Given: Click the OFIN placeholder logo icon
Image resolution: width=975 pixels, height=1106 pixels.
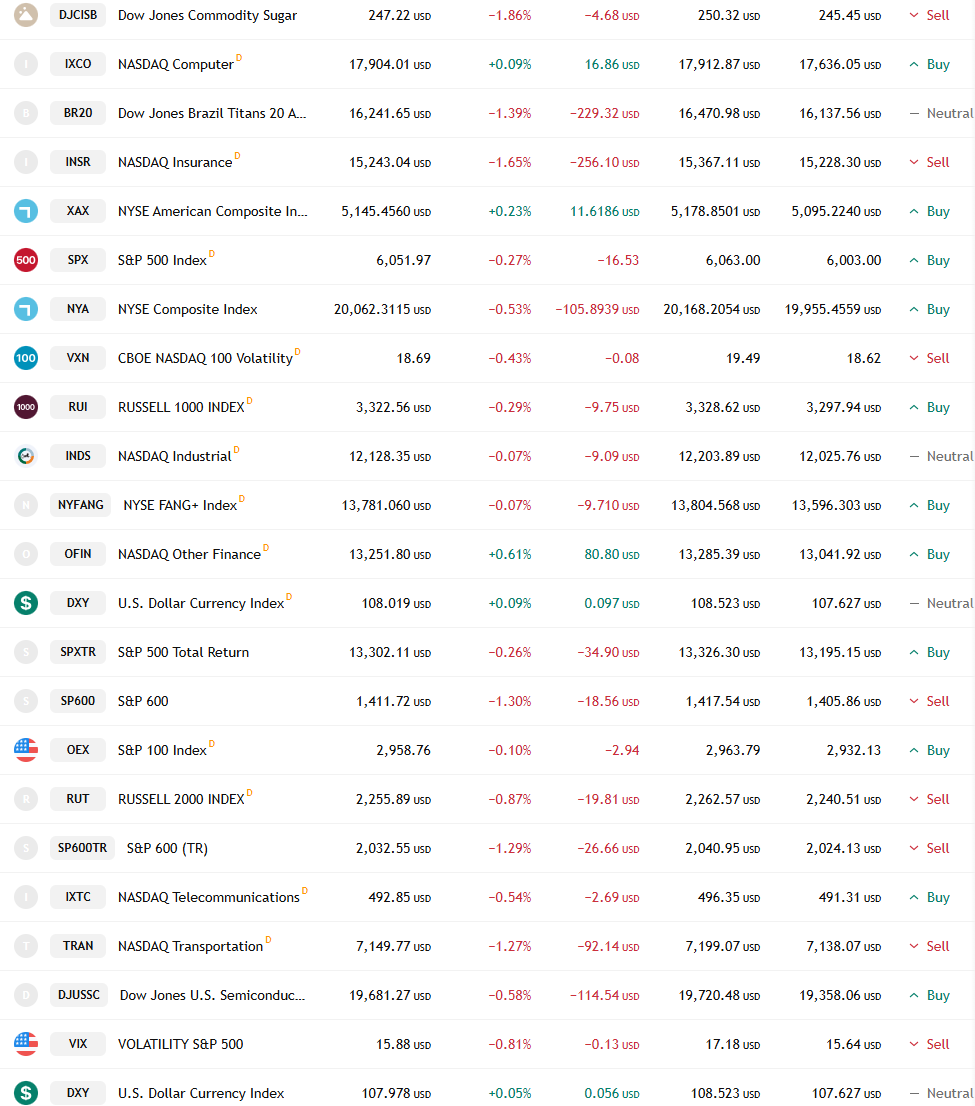Looking at the screenshot, I should coord(26,554).
